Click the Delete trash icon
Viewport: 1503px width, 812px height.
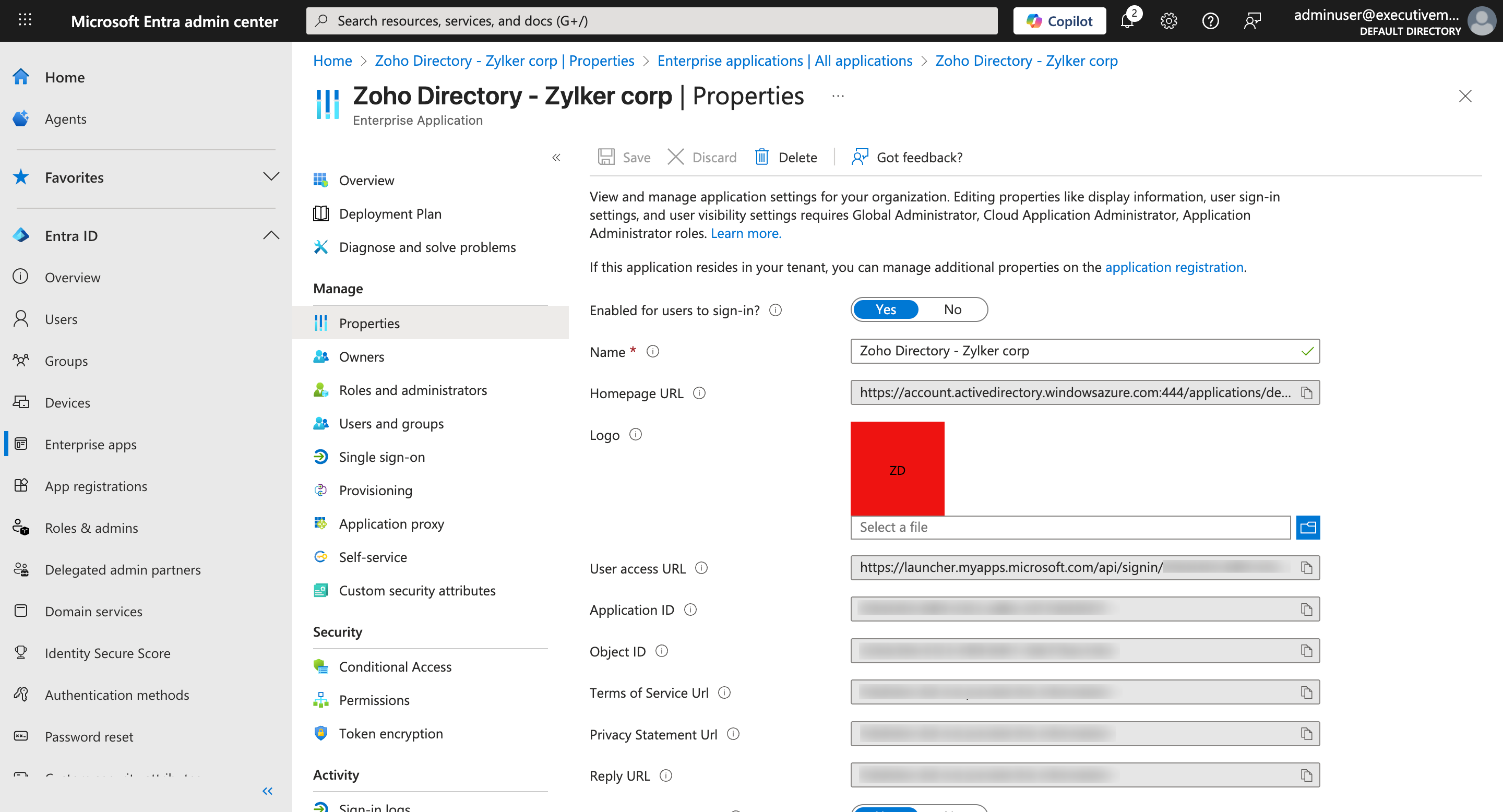click(x=761, y=157)
